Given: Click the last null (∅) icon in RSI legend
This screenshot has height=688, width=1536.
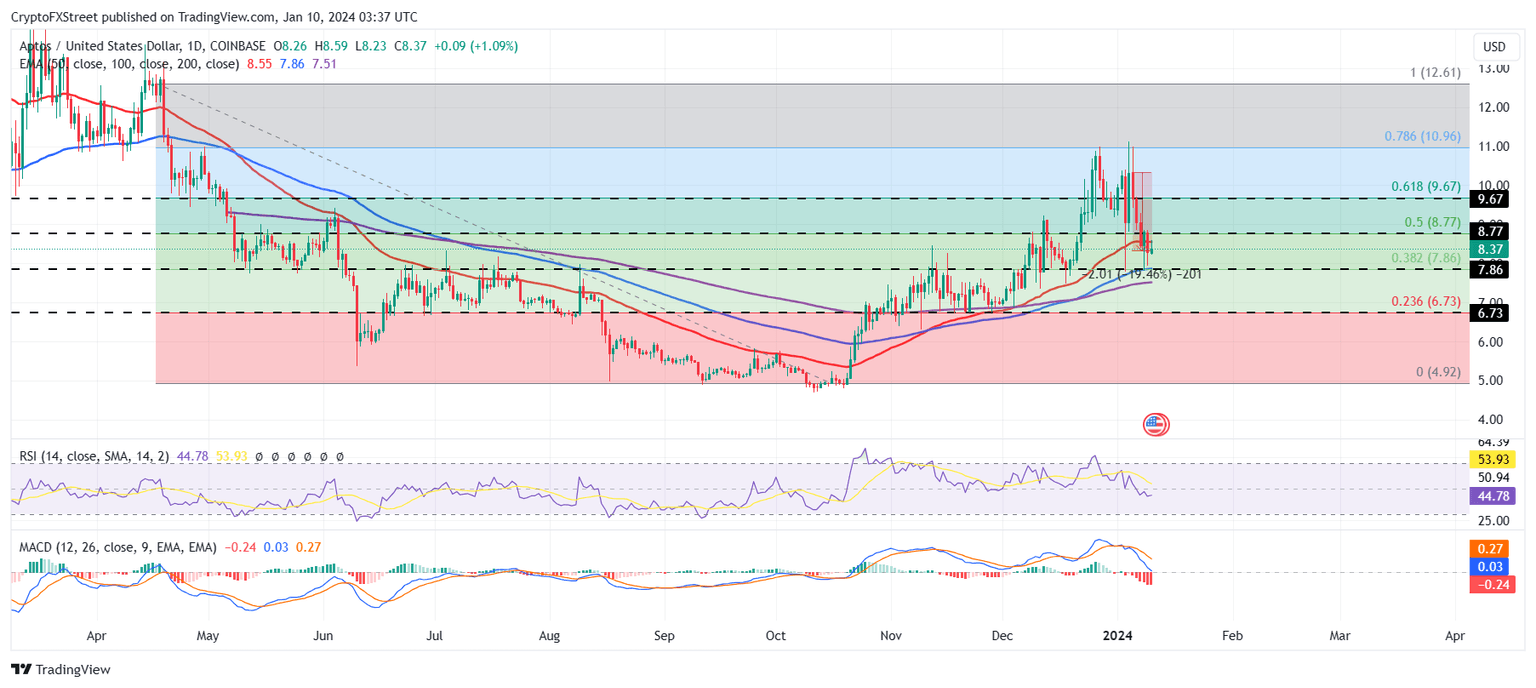Looking at the screenshot, I should point(340,458).
